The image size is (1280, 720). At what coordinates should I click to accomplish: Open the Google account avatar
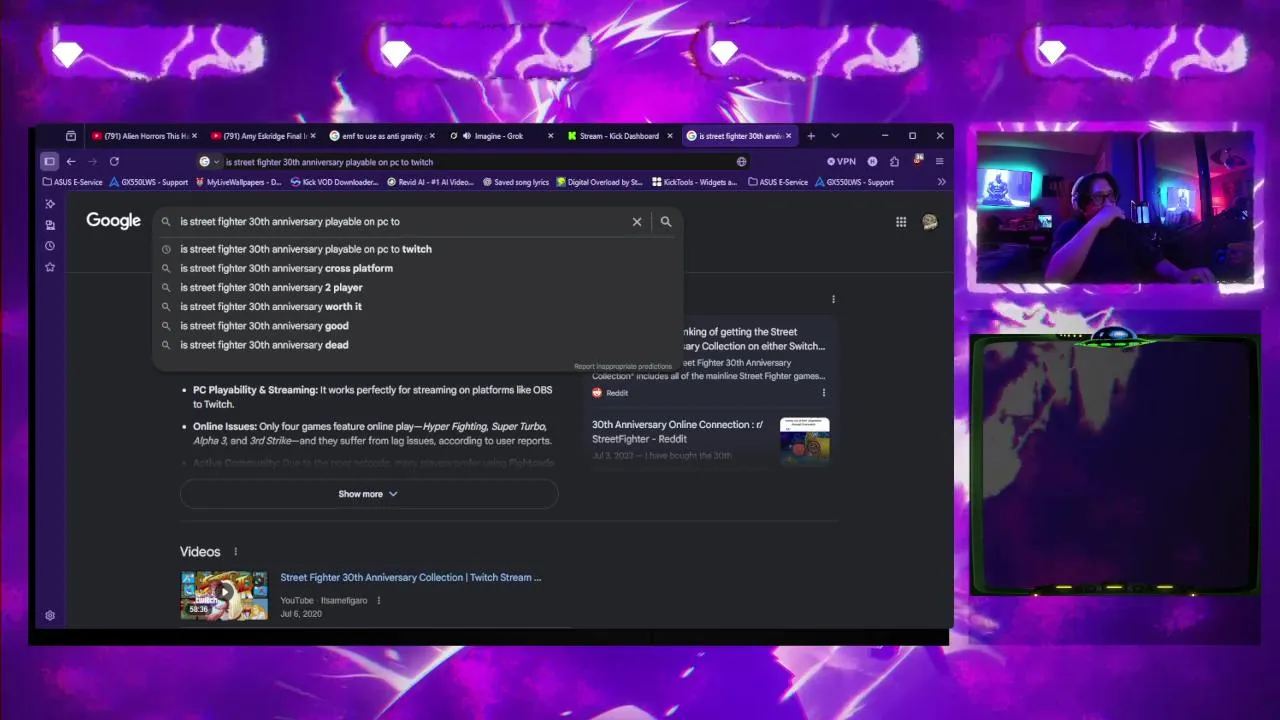930,222
